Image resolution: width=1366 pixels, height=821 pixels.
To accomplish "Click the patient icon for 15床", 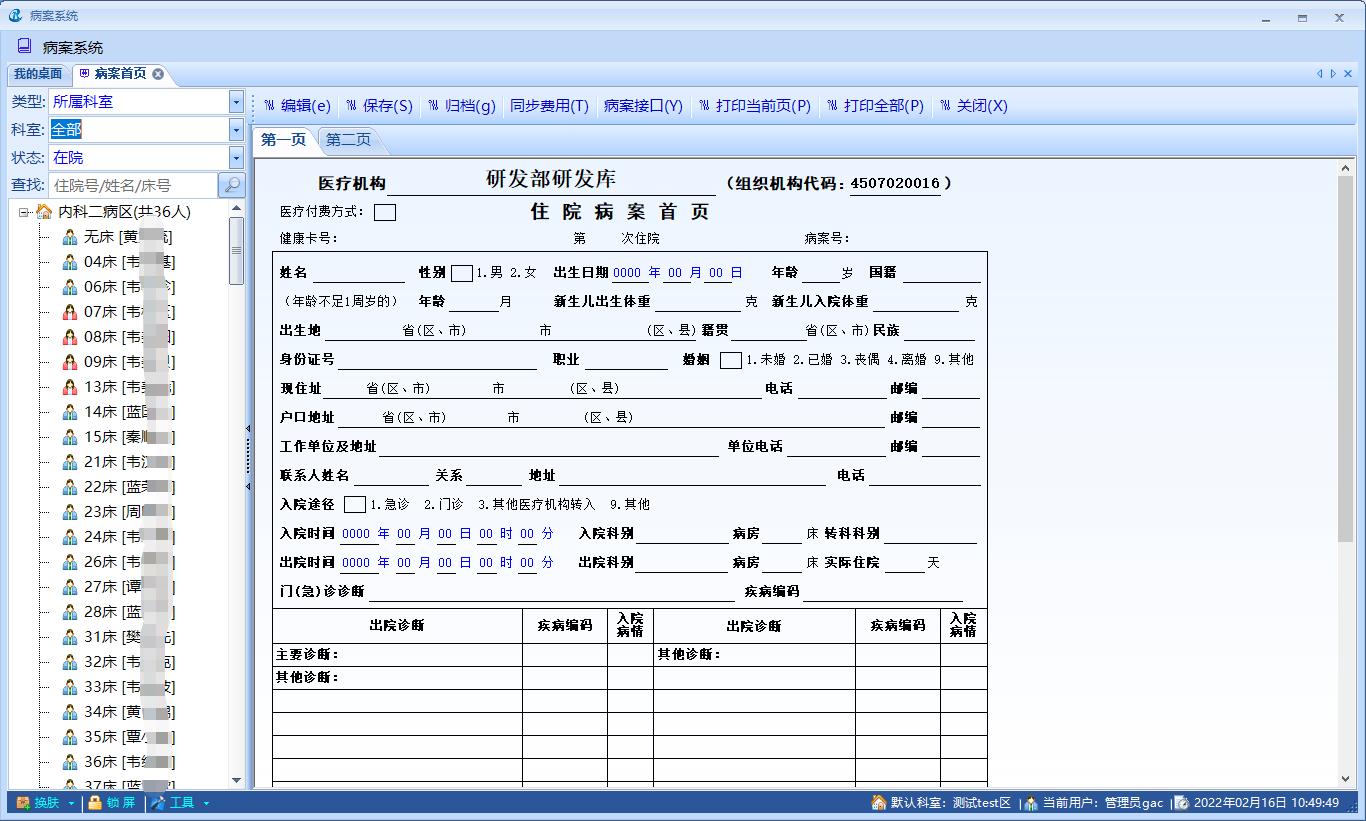I will pyautogui.click(x=70, y=437).
